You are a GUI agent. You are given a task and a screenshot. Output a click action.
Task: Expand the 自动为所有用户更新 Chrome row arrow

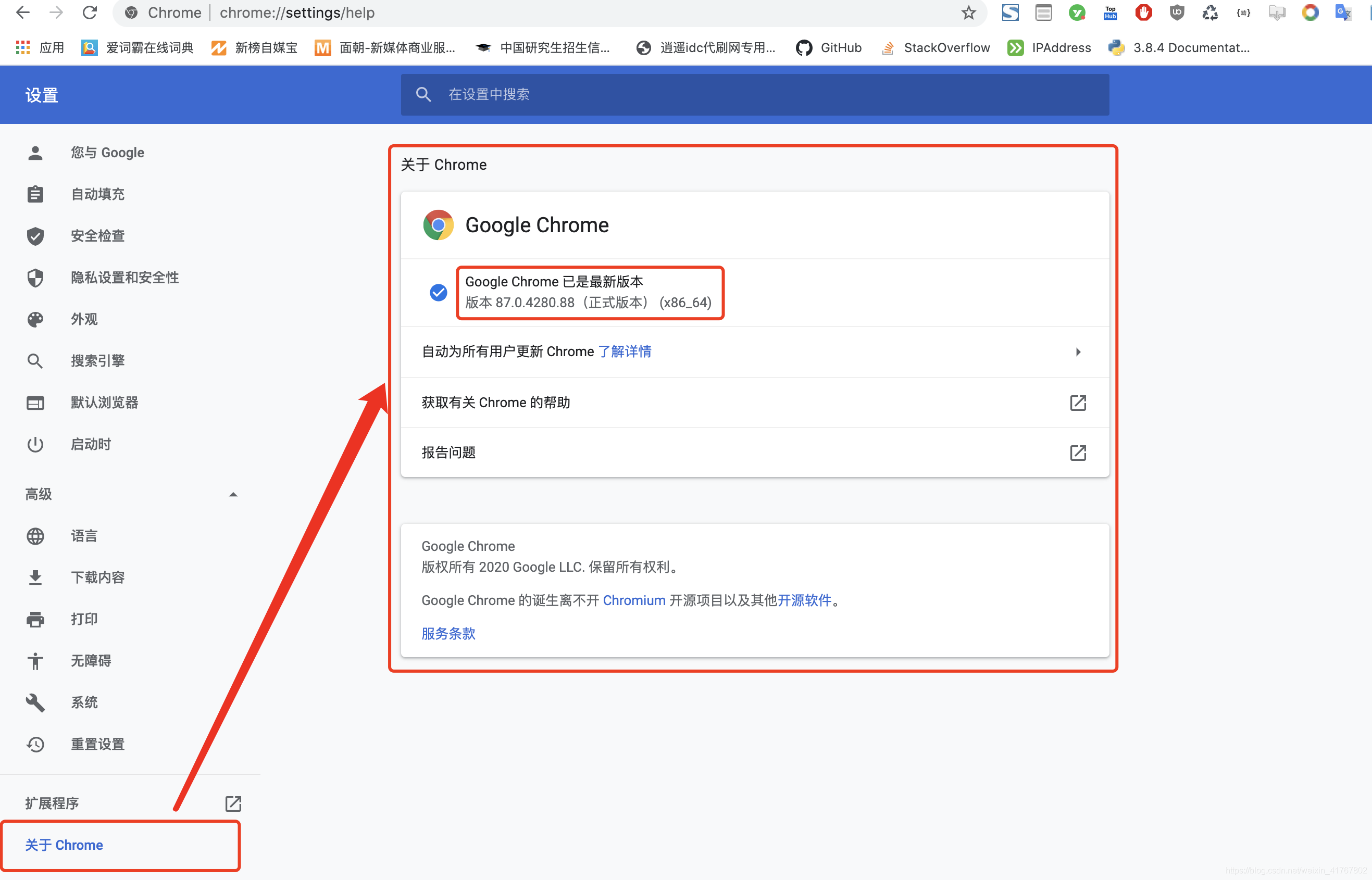1078,352
